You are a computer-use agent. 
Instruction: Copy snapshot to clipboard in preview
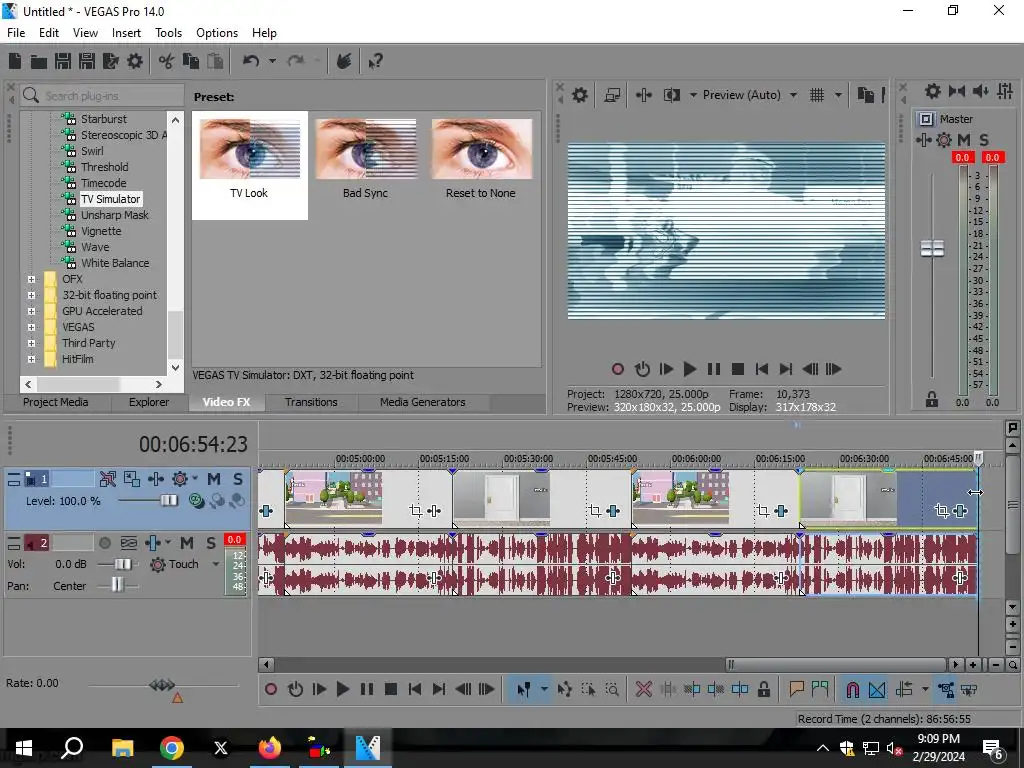pyautogui.click(x=865, y=95)
